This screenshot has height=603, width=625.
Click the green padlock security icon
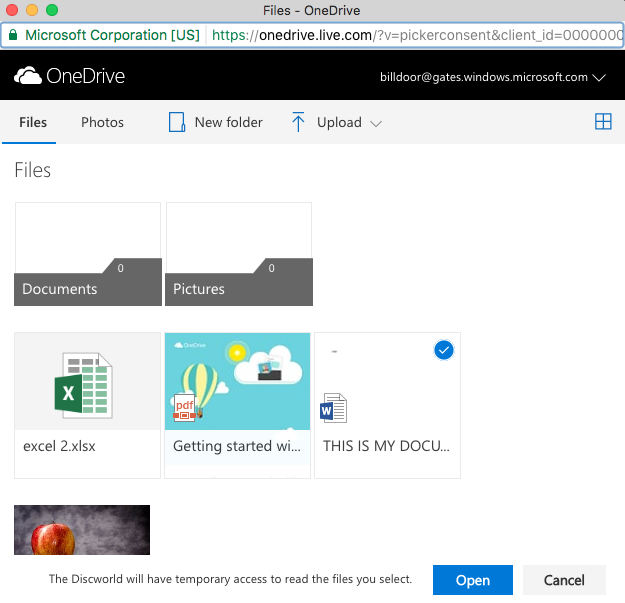12,35
